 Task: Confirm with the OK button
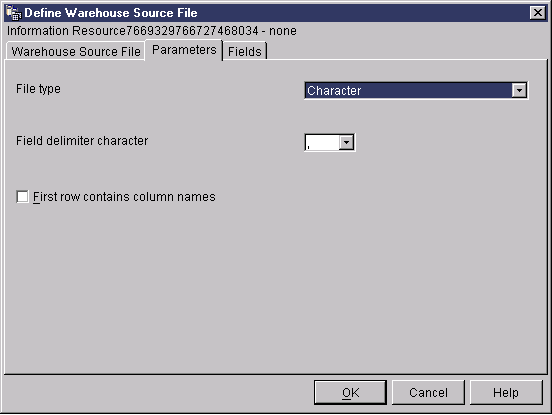pos(350,392)
